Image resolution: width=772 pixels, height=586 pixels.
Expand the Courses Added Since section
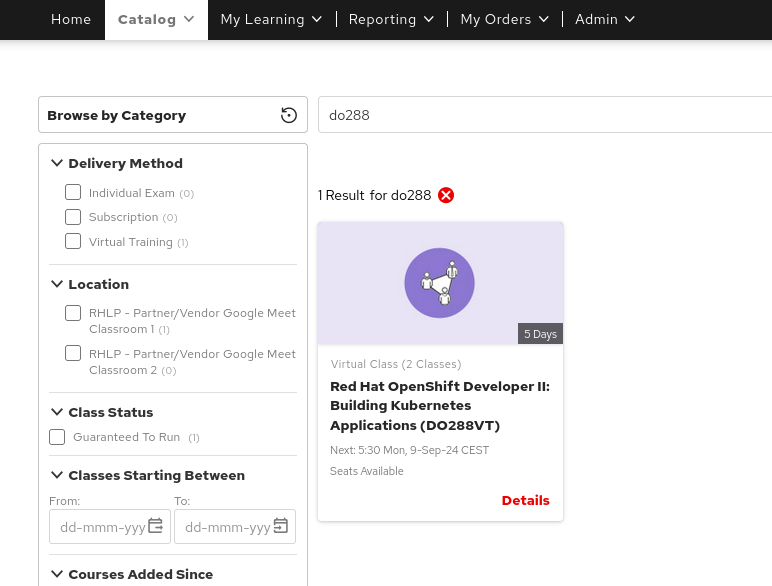point(57,574)
